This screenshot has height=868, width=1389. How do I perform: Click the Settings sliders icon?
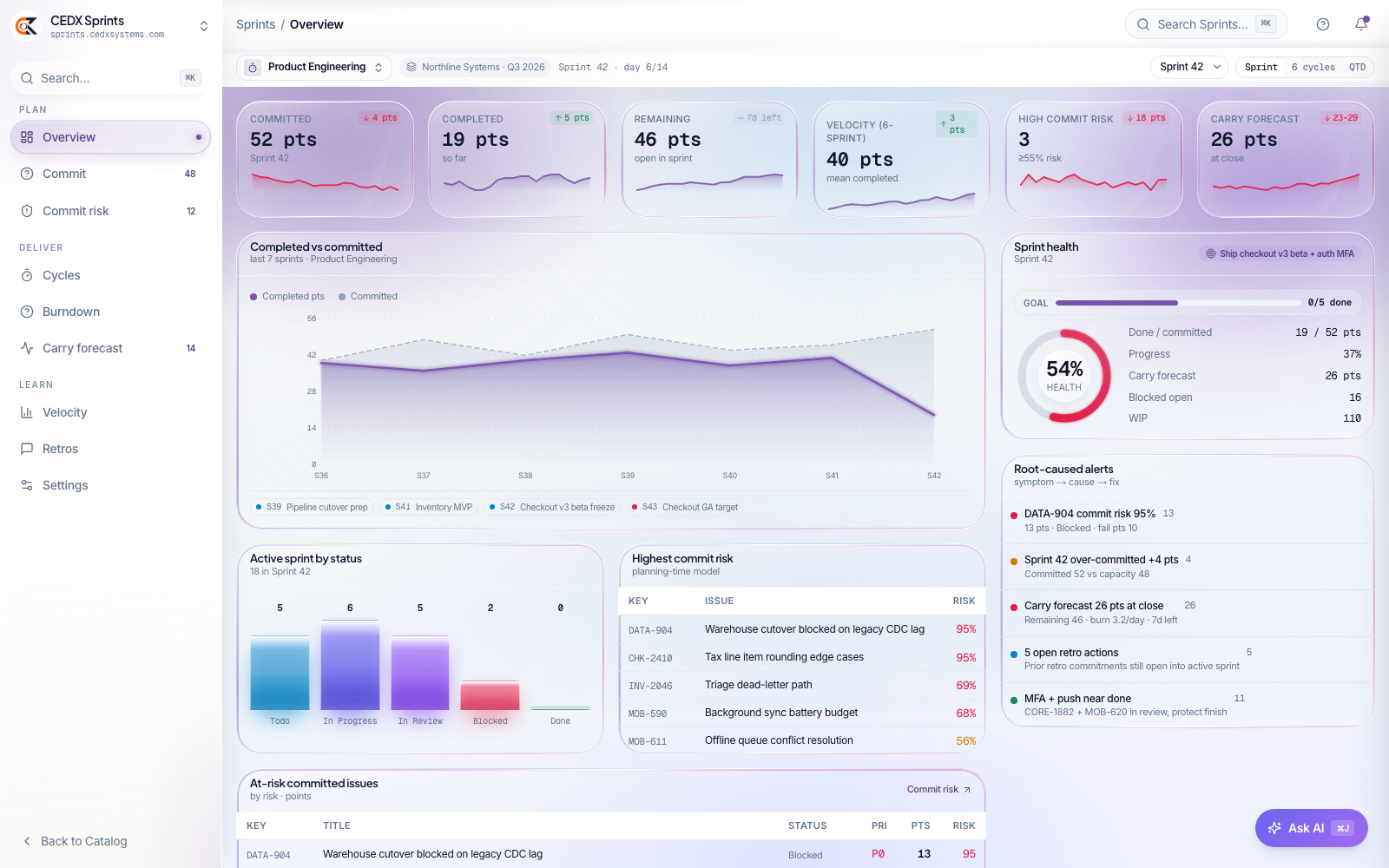27,485
